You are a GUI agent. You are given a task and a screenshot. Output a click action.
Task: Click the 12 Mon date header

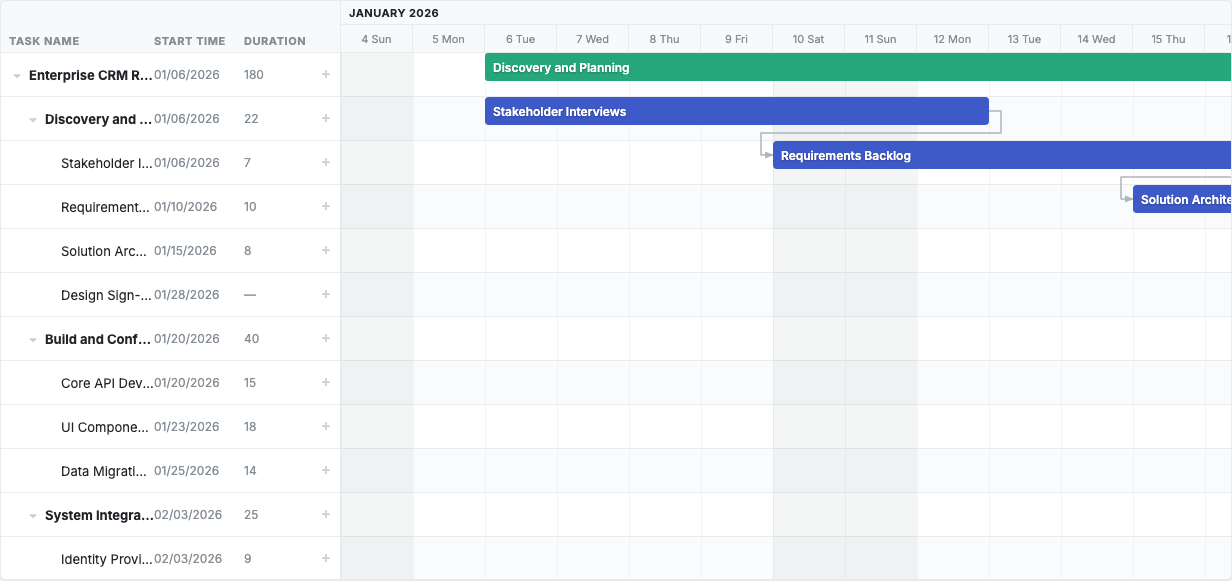[953, 39]
